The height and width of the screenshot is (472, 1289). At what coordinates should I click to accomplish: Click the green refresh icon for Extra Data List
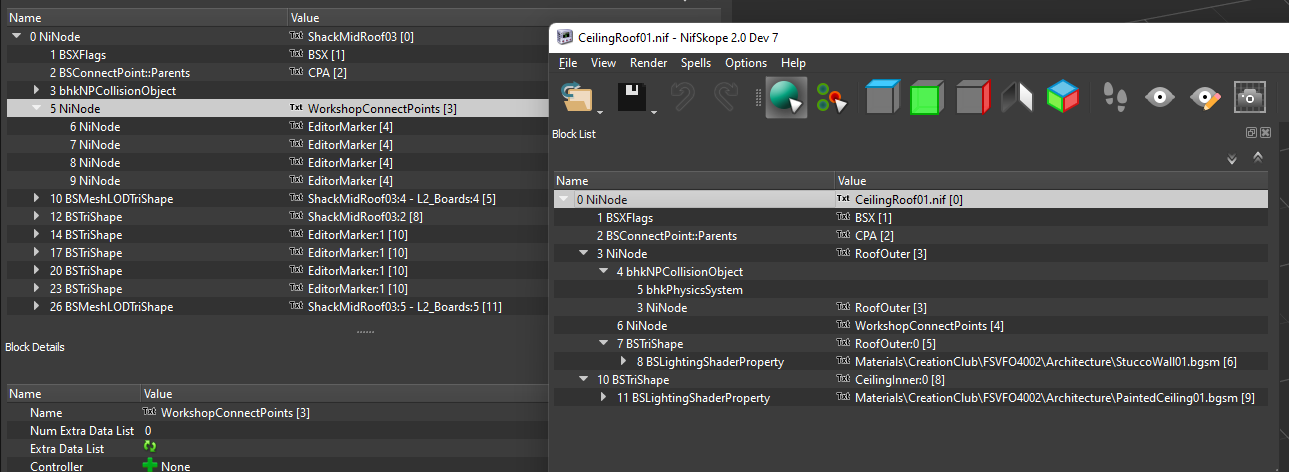pos(150,447)
